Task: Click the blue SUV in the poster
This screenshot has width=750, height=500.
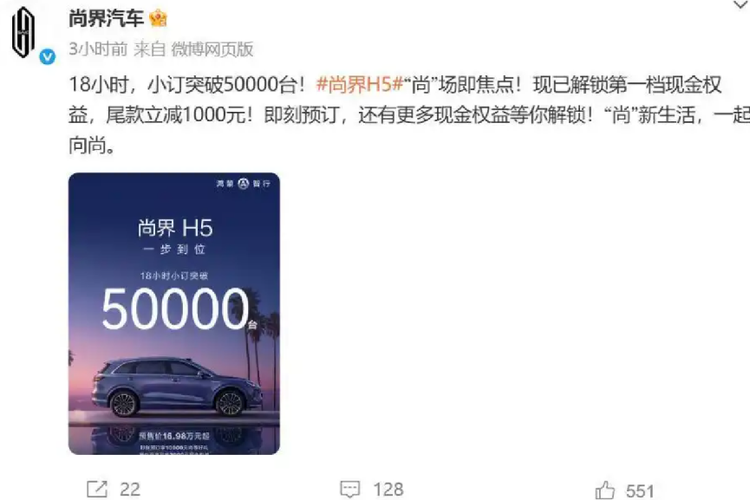Action: pos(177,387)
